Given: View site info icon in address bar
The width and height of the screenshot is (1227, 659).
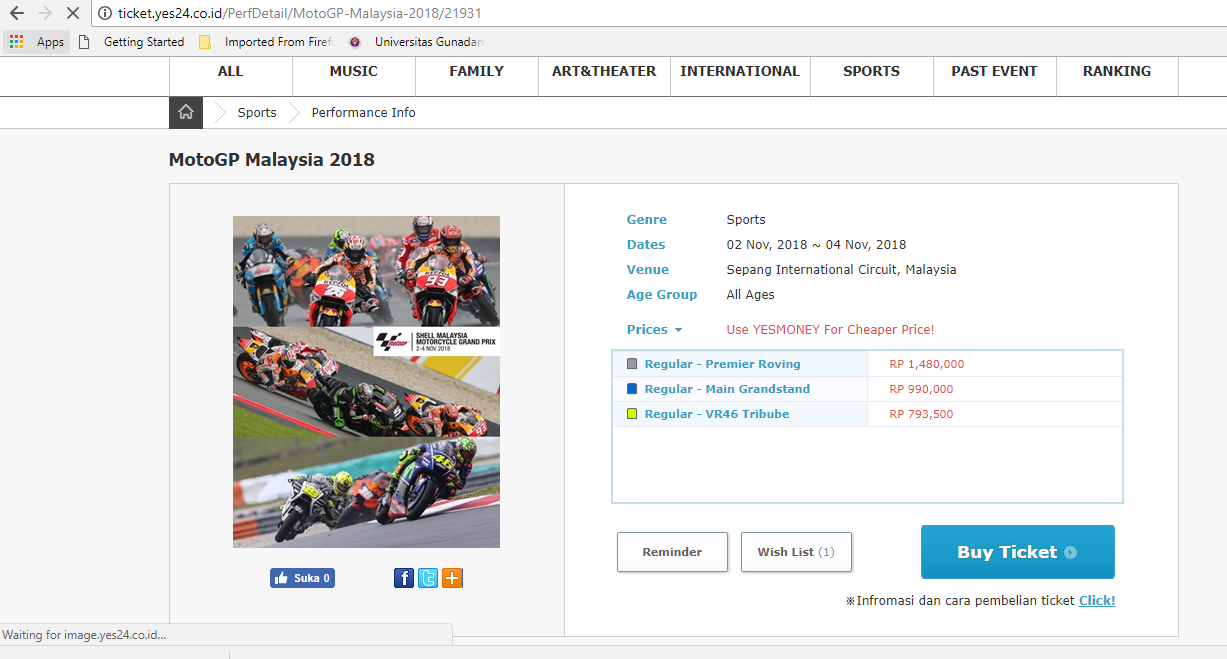Looking at the screenshot, I should [104, 14].
